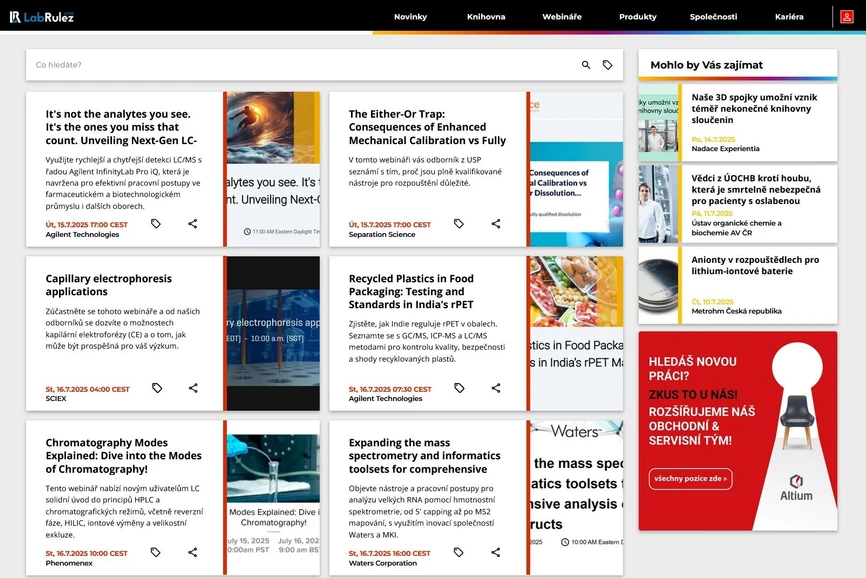
Task: Click 'HLEDÁŠ NOVOU PRÁCI?' ad banner text
Action: [x=693, y=369]
